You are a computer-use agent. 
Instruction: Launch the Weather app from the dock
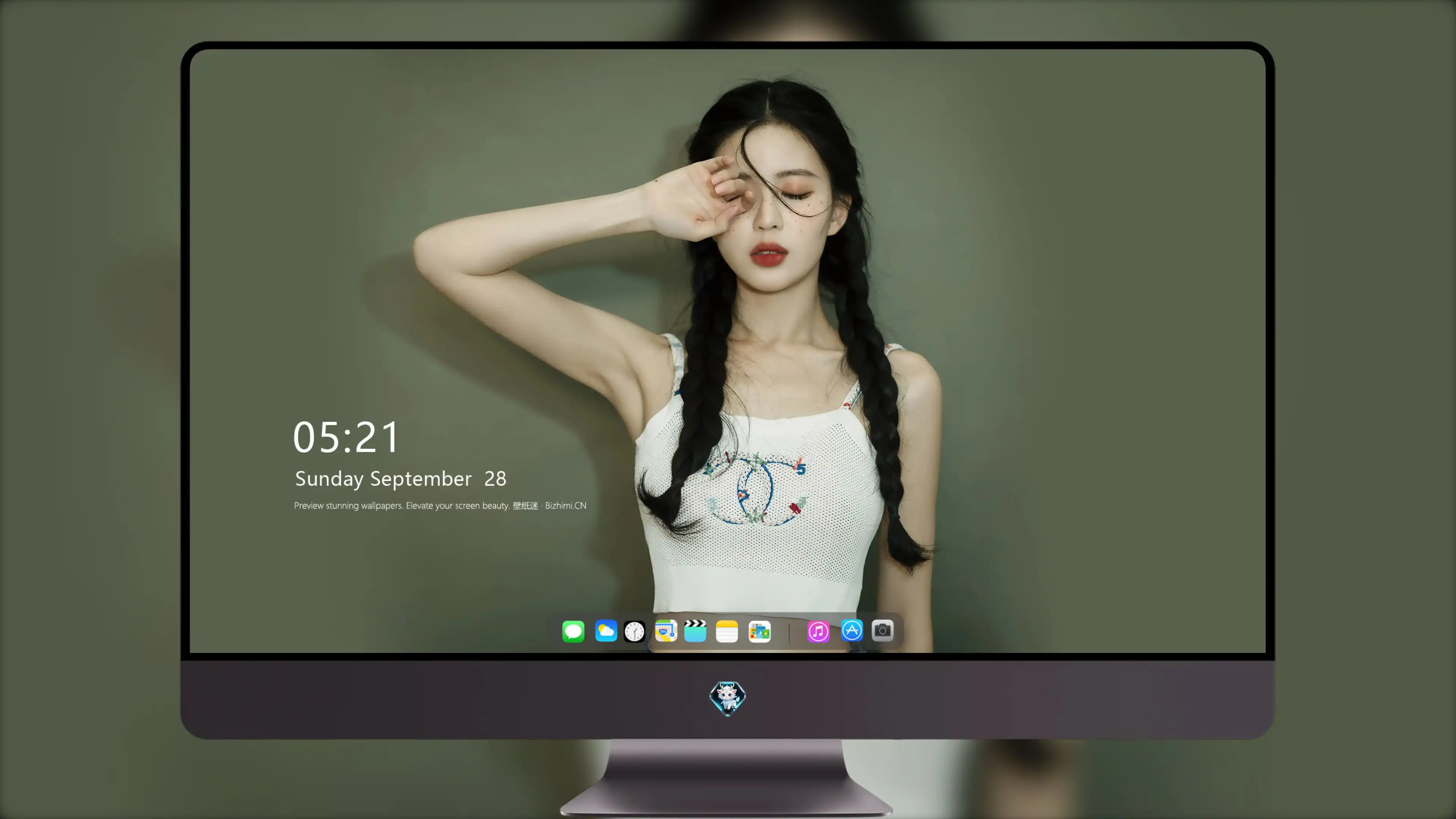[x=606, y=631]
